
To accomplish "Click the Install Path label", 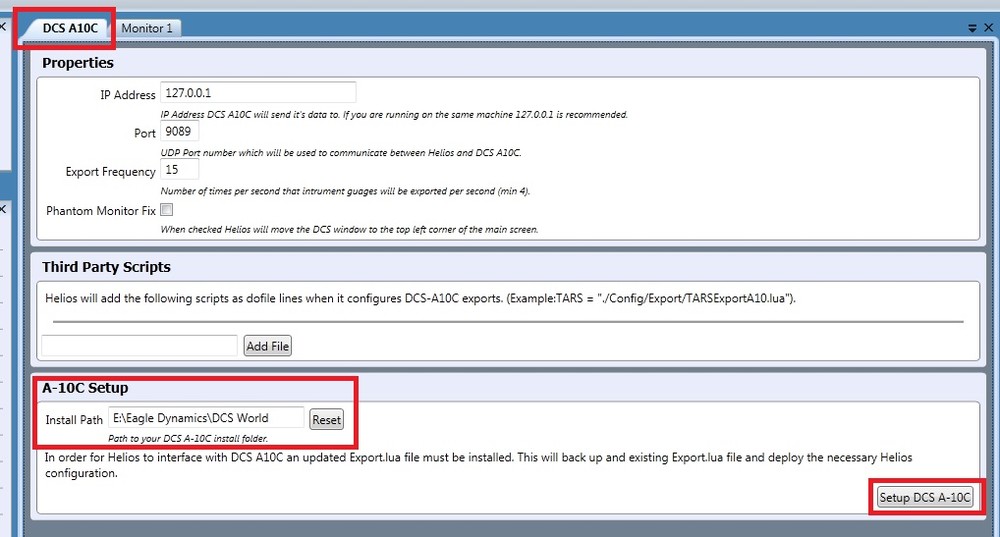I will click(x=74, y=420).
